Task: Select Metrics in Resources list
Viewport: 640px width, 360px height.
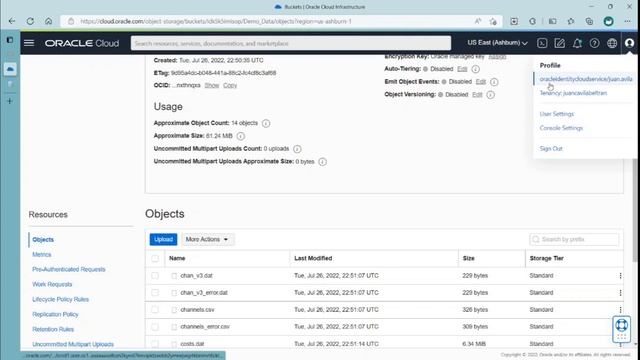Action: tap(42, 255)
